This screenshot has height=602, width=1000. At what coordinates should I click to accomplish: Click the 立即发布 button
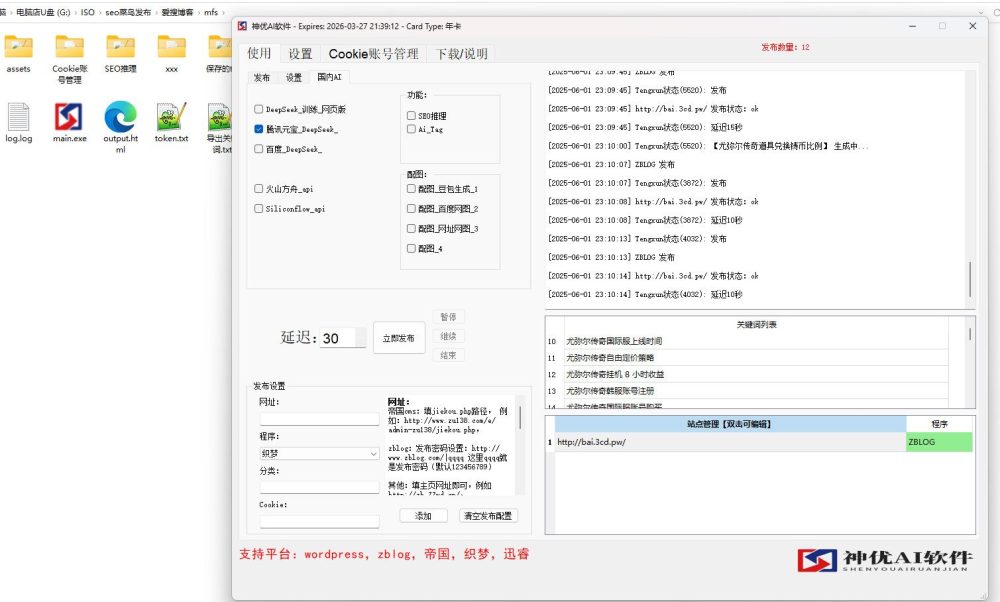(399, 338)
